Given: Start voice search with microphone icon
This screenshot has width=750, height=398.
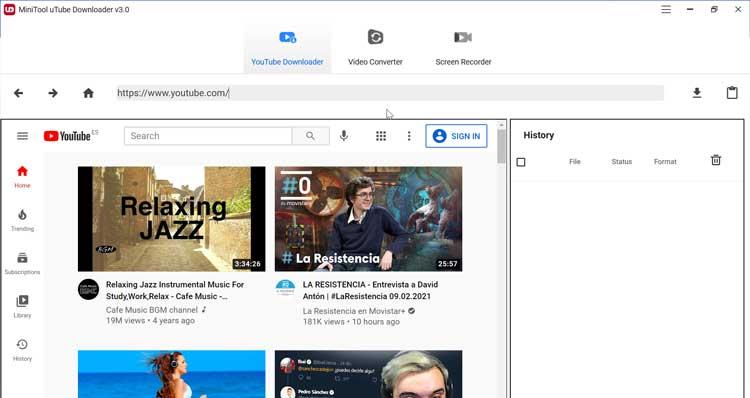Looking at the screenshot, I should click(343, 136).
